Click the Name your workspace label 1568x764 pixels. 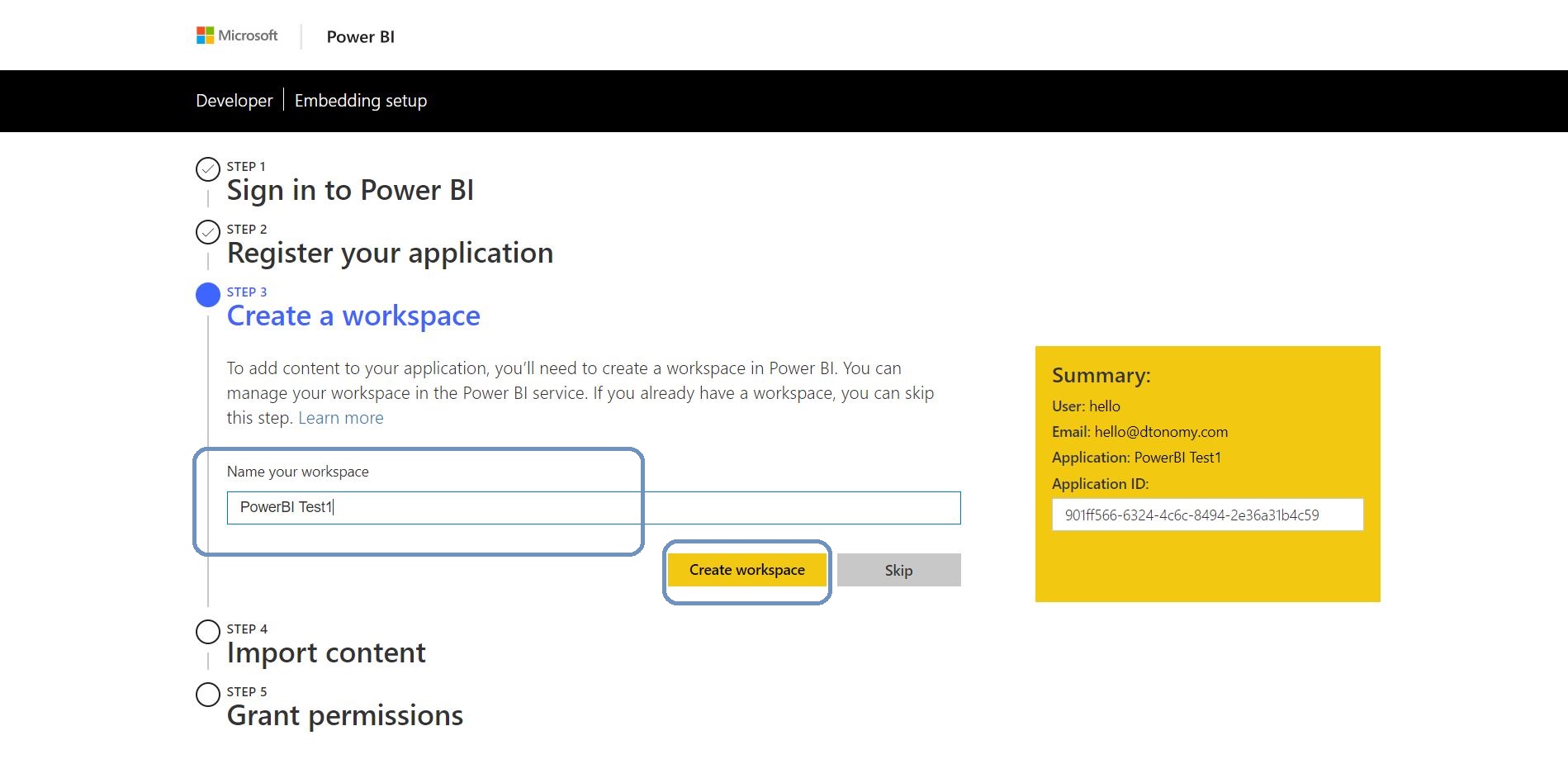pyautogui.click(x=297, y=472)
